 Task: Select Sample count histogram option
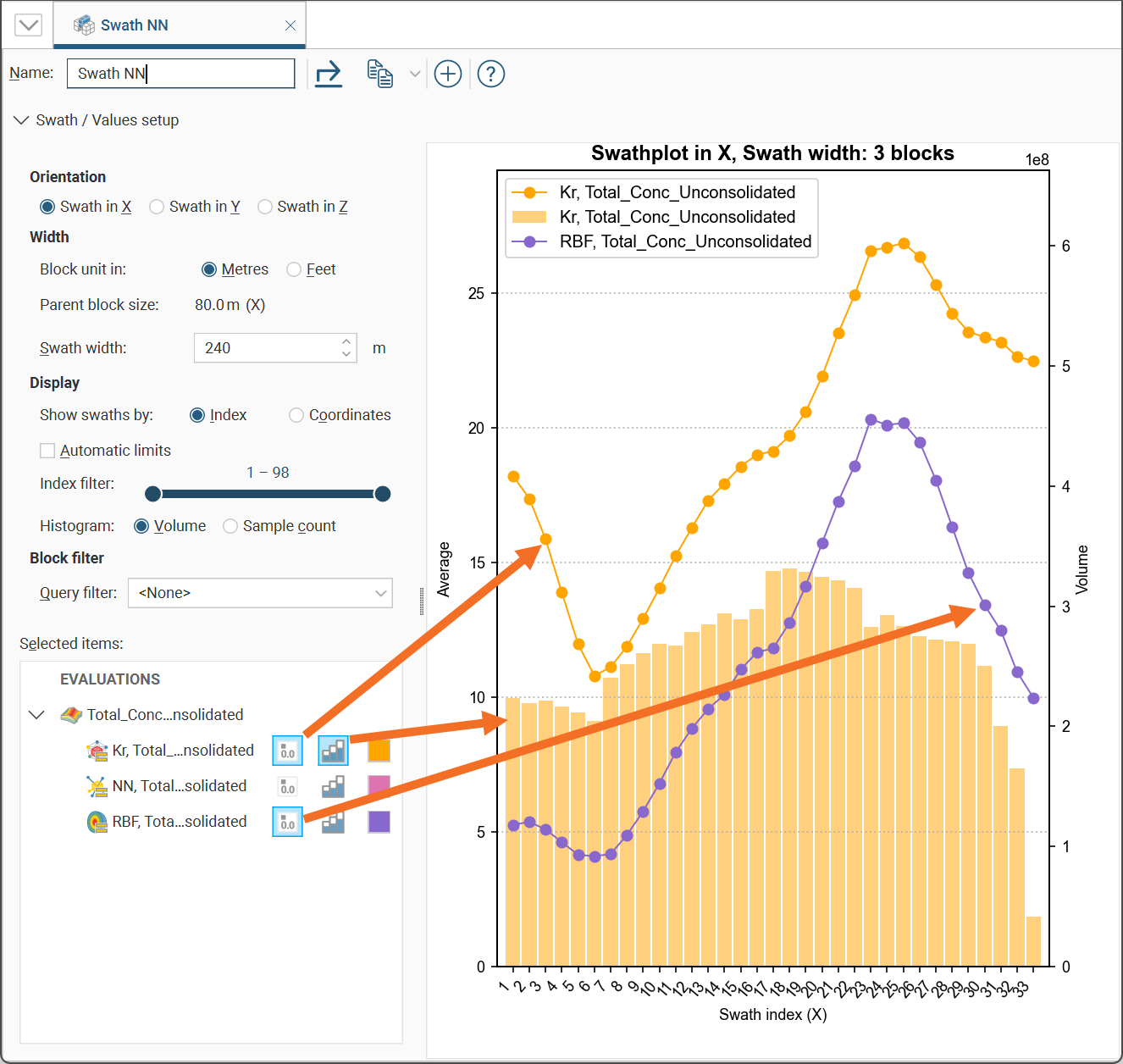(x=230, y=526)
